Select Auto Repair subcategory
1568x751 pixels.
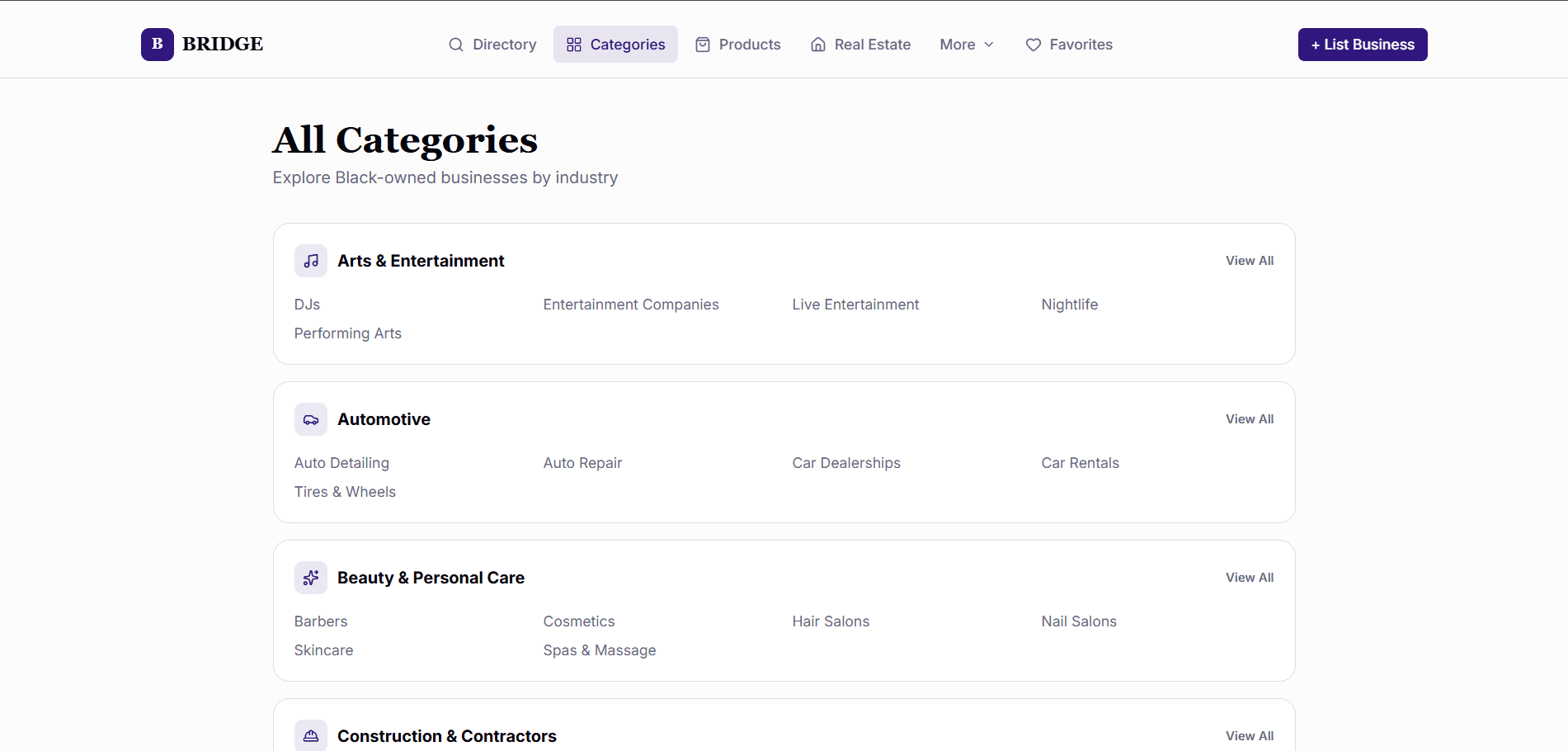tap(582, 463)
